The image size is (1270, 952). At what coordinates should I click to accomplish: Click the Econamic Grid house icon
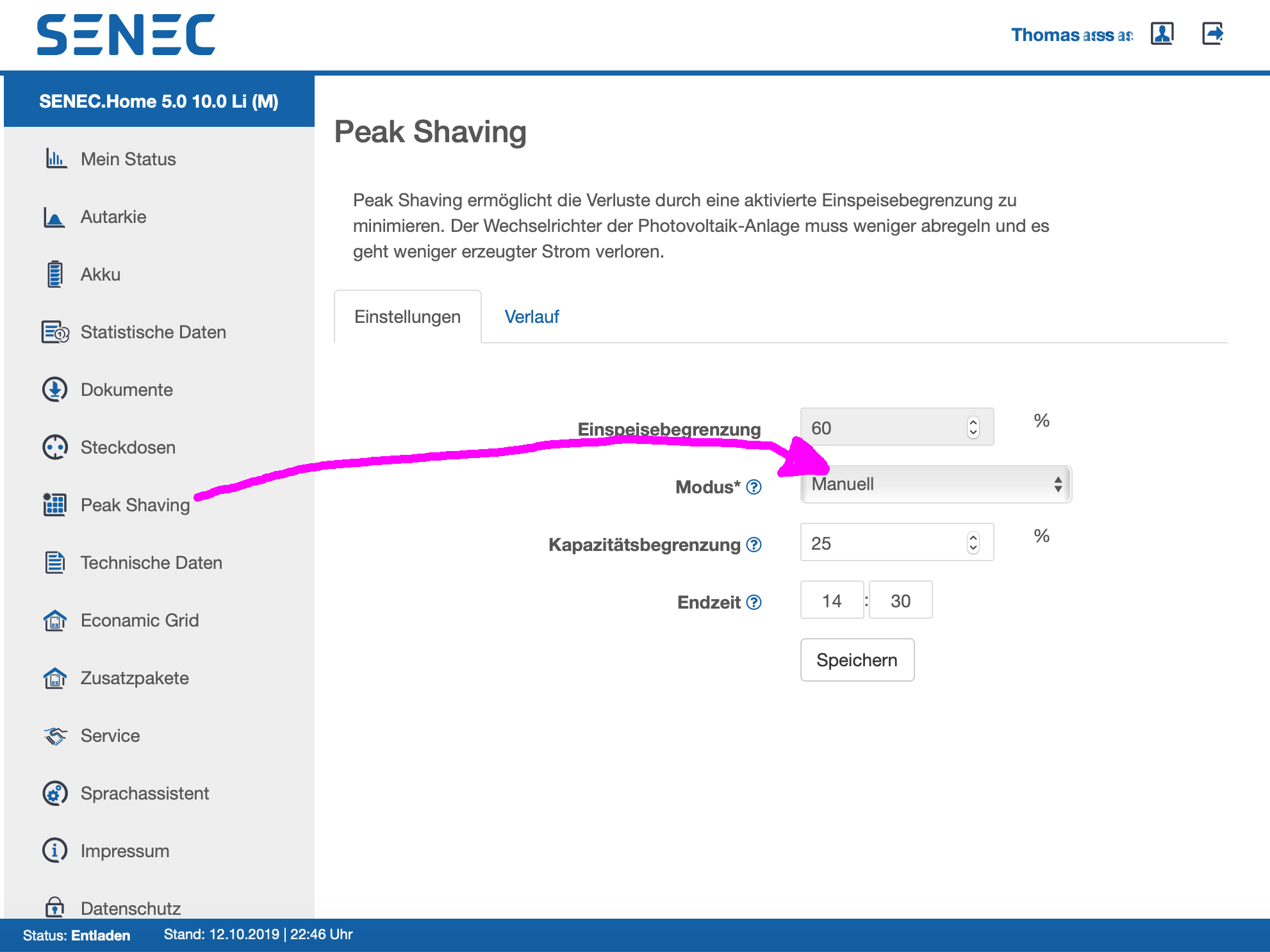click(55, 620)
